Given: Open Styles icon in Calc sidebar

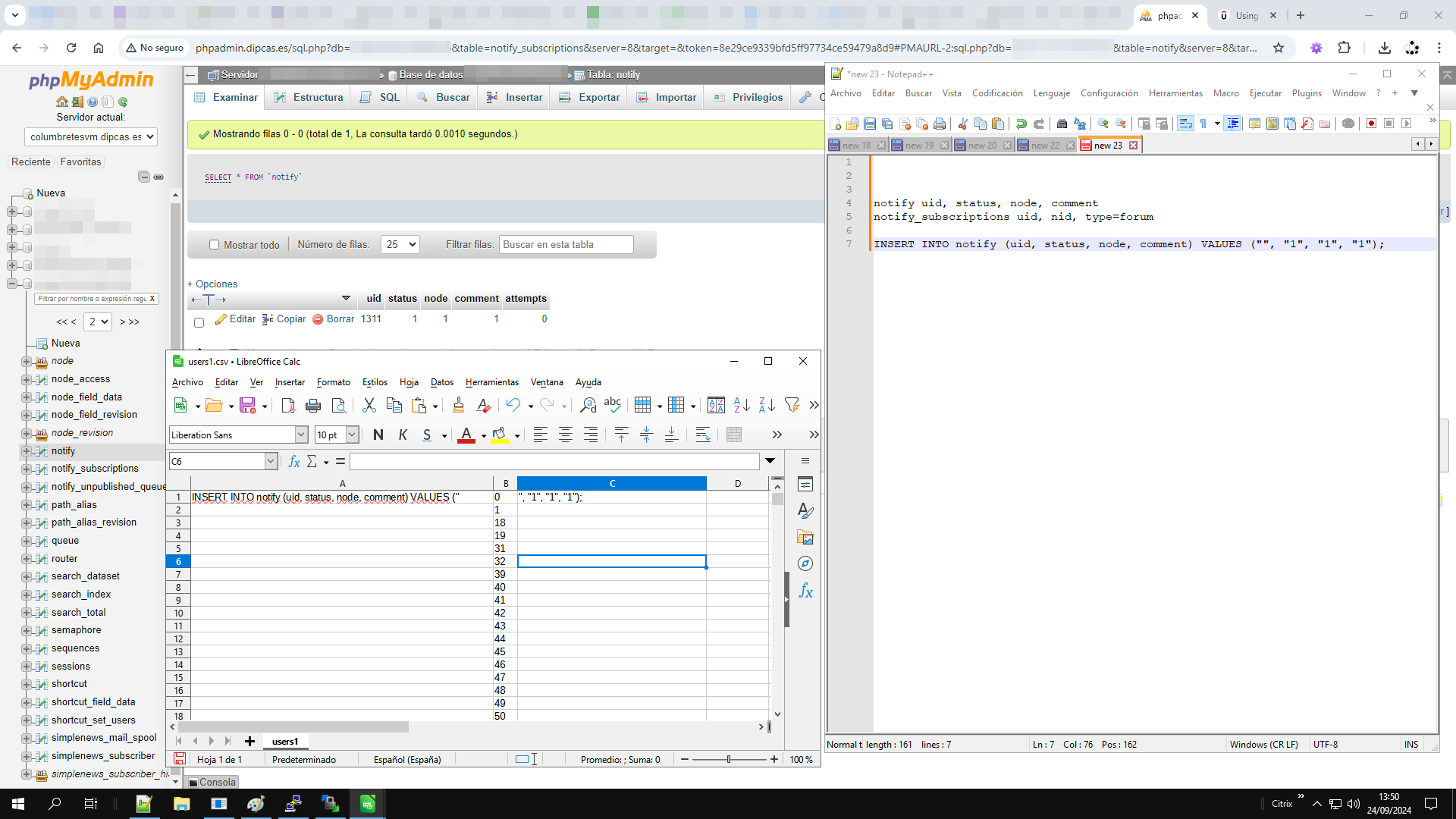Looking at the screenshot, I should click(x=805, y=511).
